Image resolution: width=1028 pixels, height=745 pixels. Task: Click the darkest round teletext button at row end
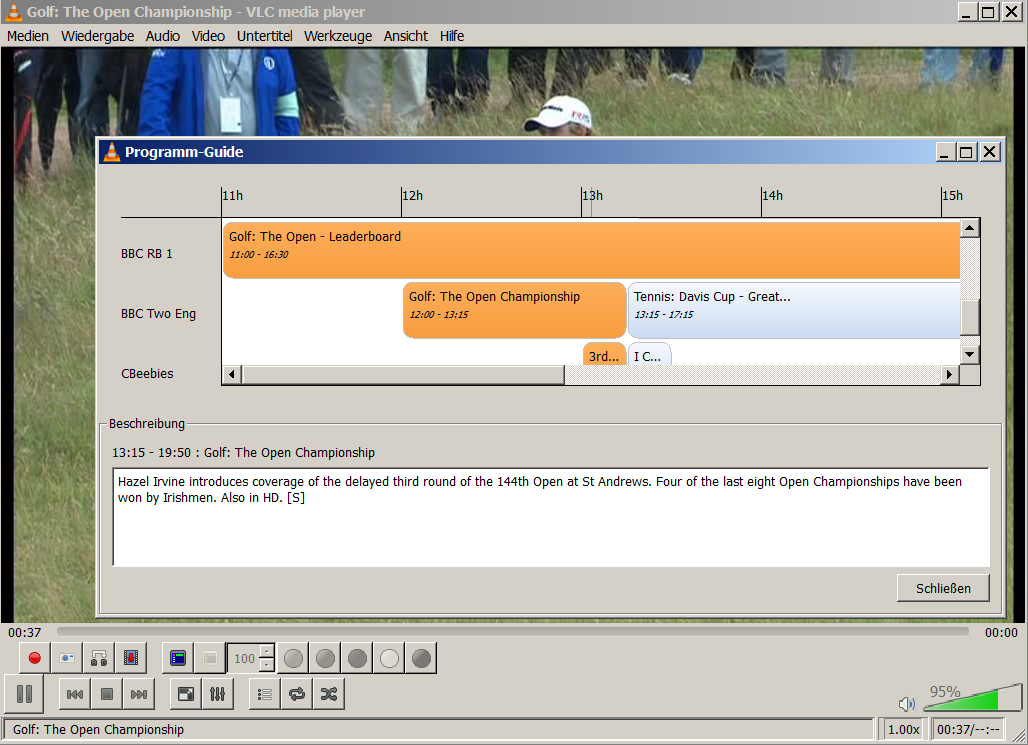coord(422,658)
